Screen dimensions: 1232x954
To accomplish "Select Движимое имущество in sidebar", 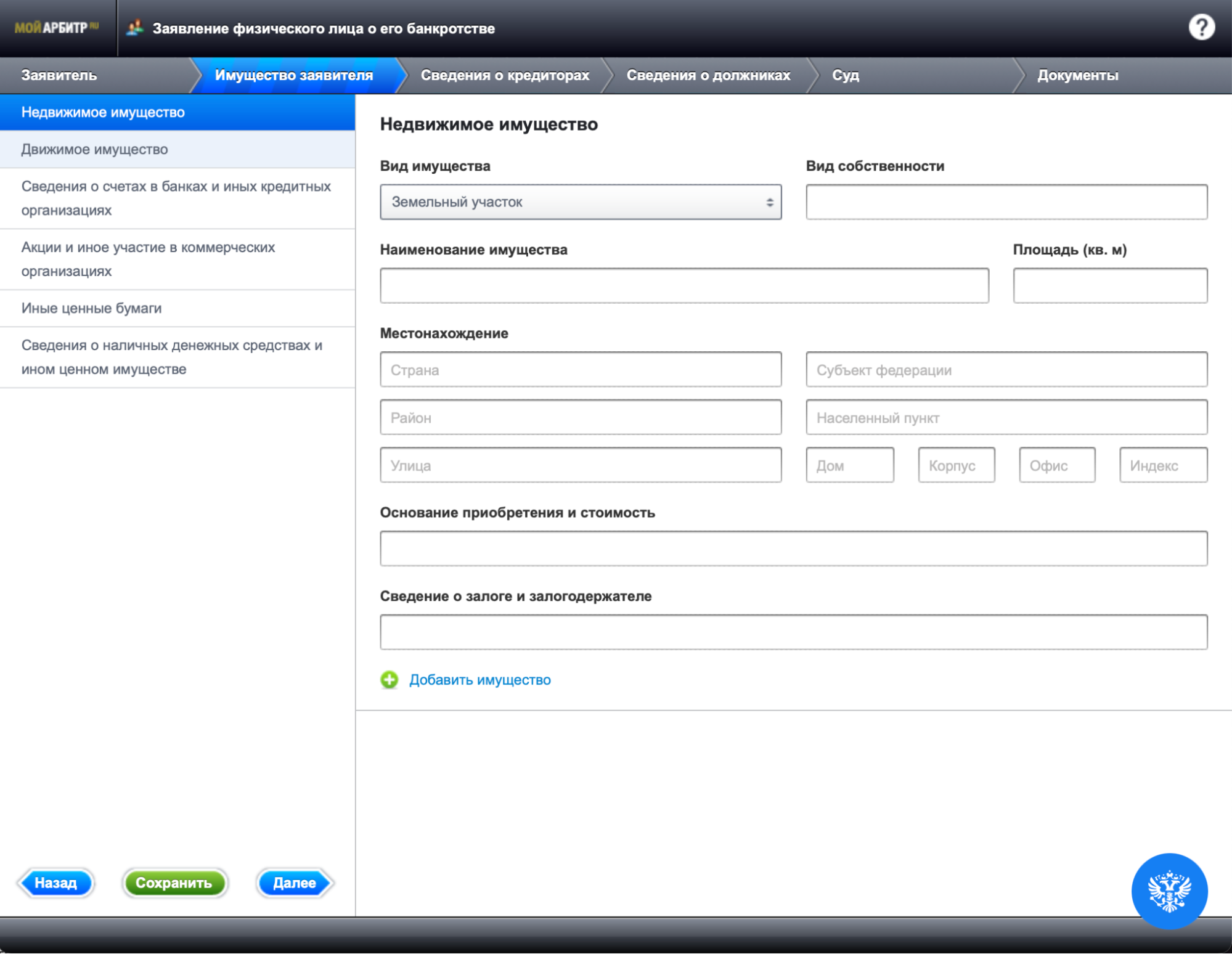I will coord(94,149).
